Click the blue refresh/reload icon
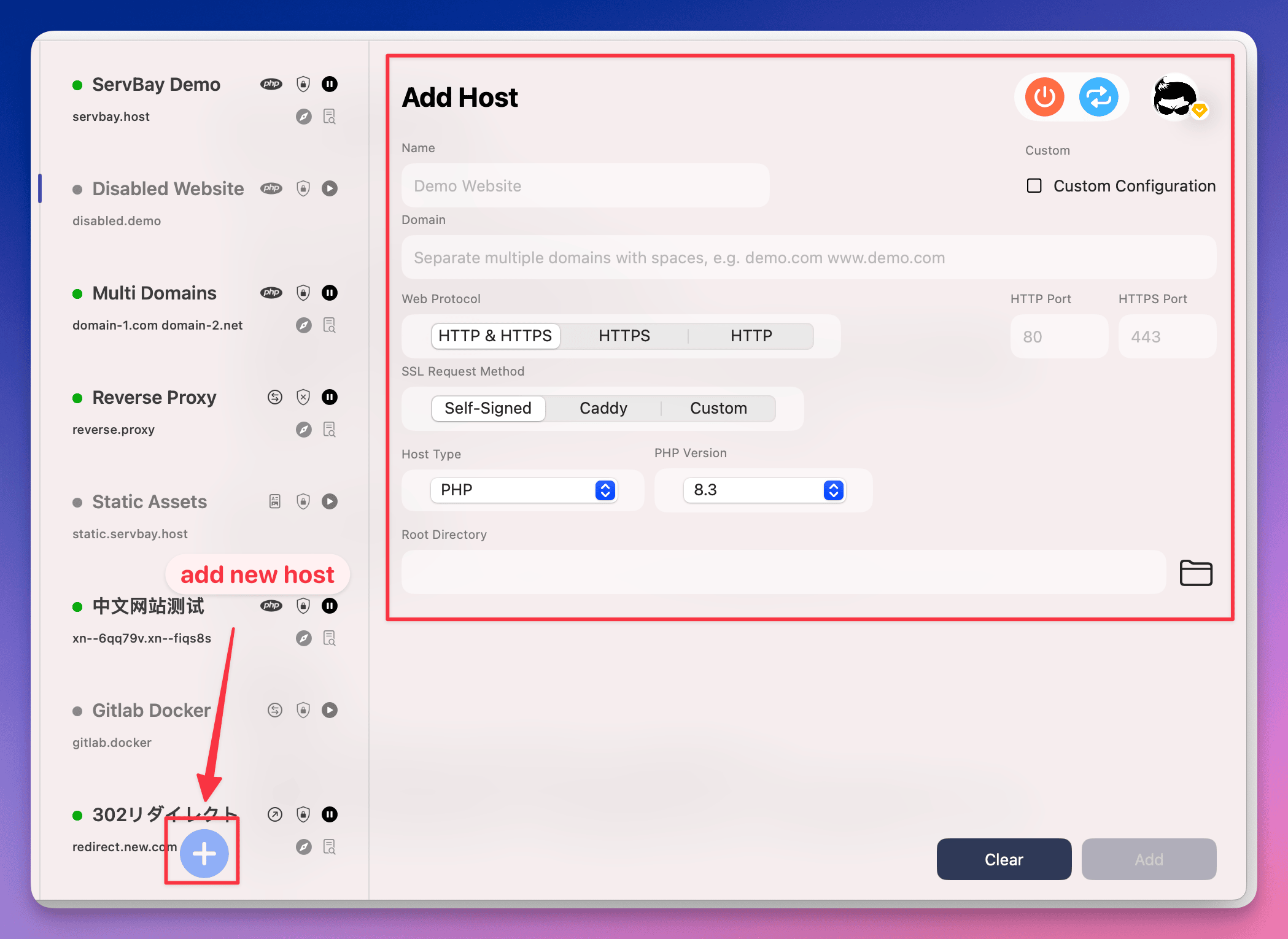Image resolution: width=1288 pixels, height=939 pixels. click(x=1098, y=96)
